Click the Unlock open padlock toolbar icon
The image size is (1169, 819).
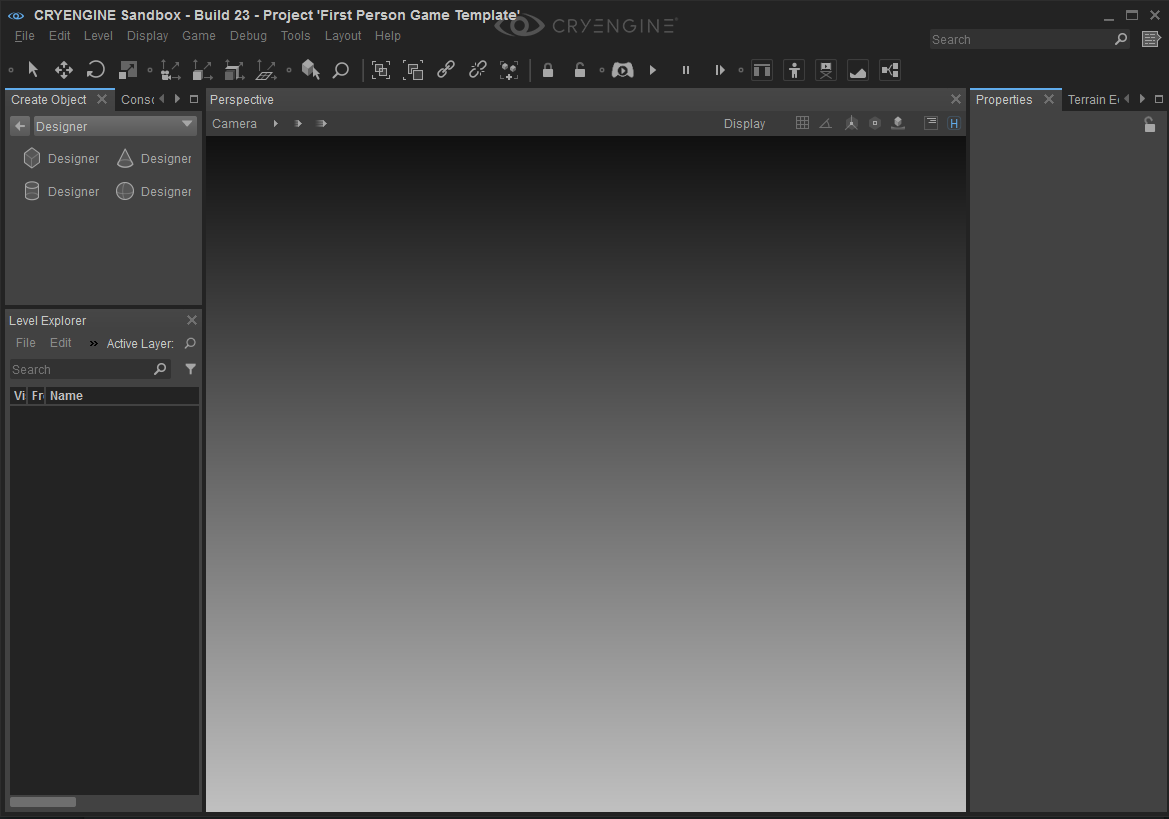[x=579, y=70]
